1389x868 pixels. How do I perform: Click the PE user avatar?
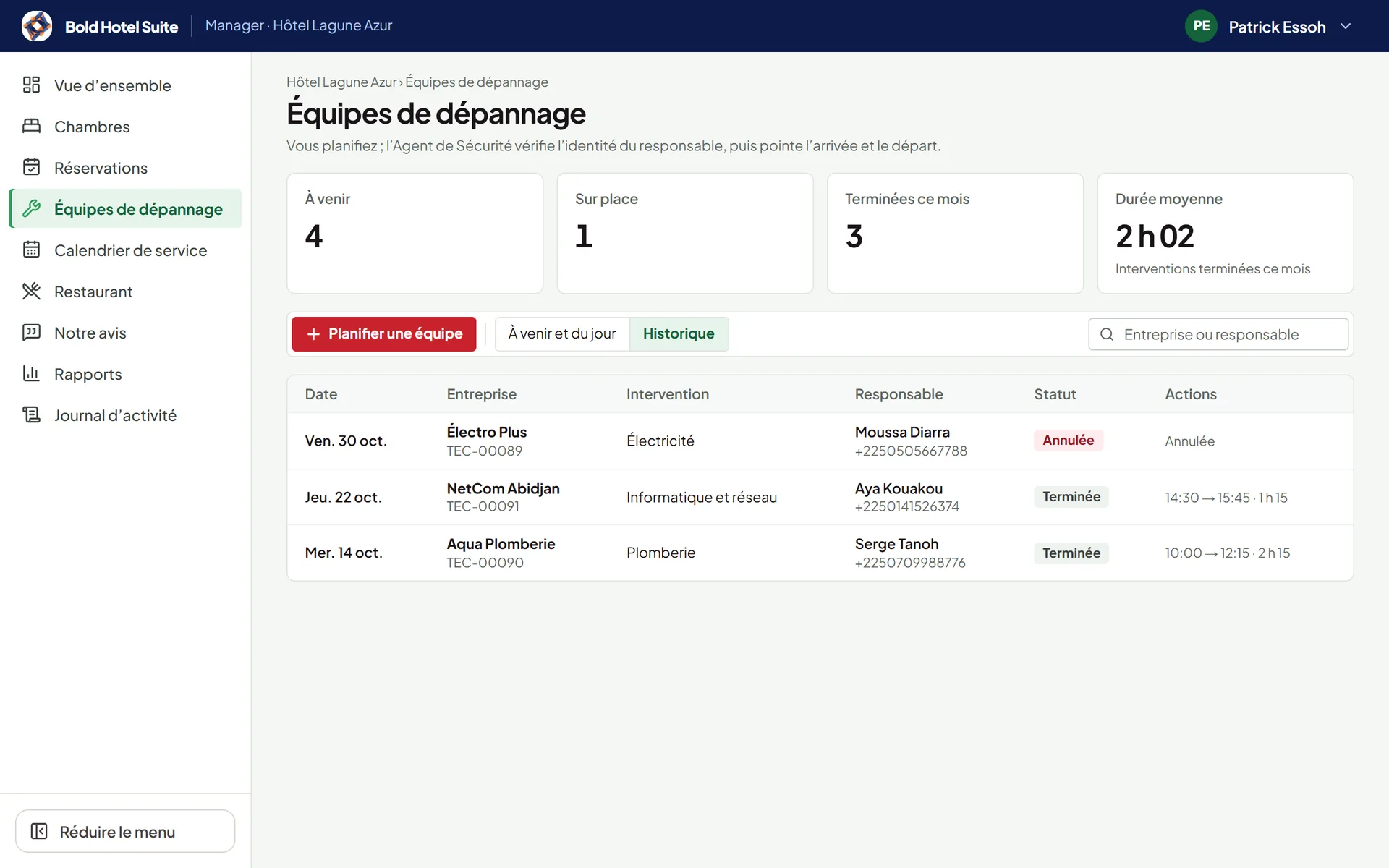(x=1201, y=26)
